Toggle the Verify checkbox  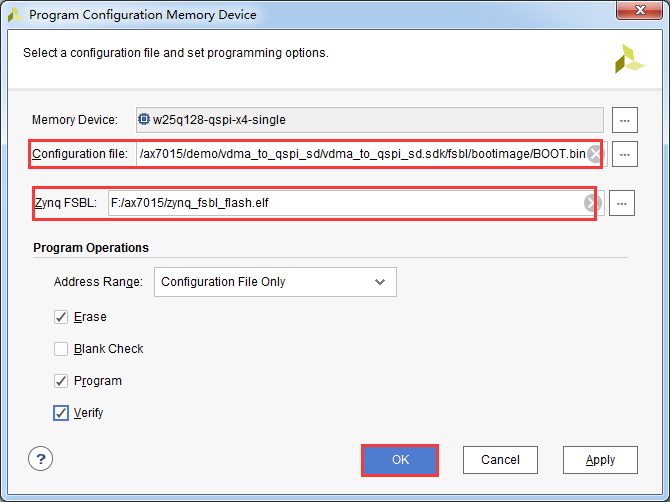61,413
